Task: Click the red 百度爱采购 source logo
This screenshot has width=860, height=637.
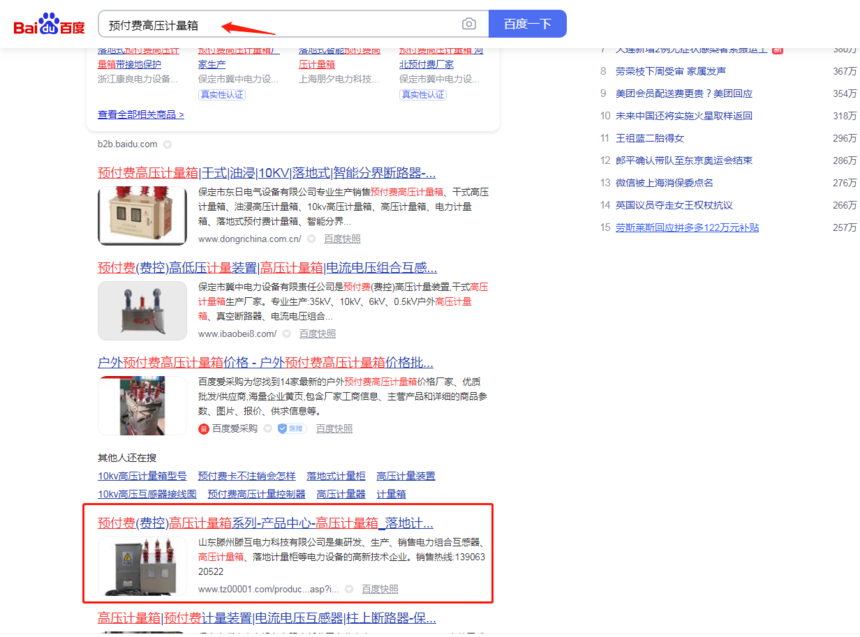Action: tap(203, 429)
